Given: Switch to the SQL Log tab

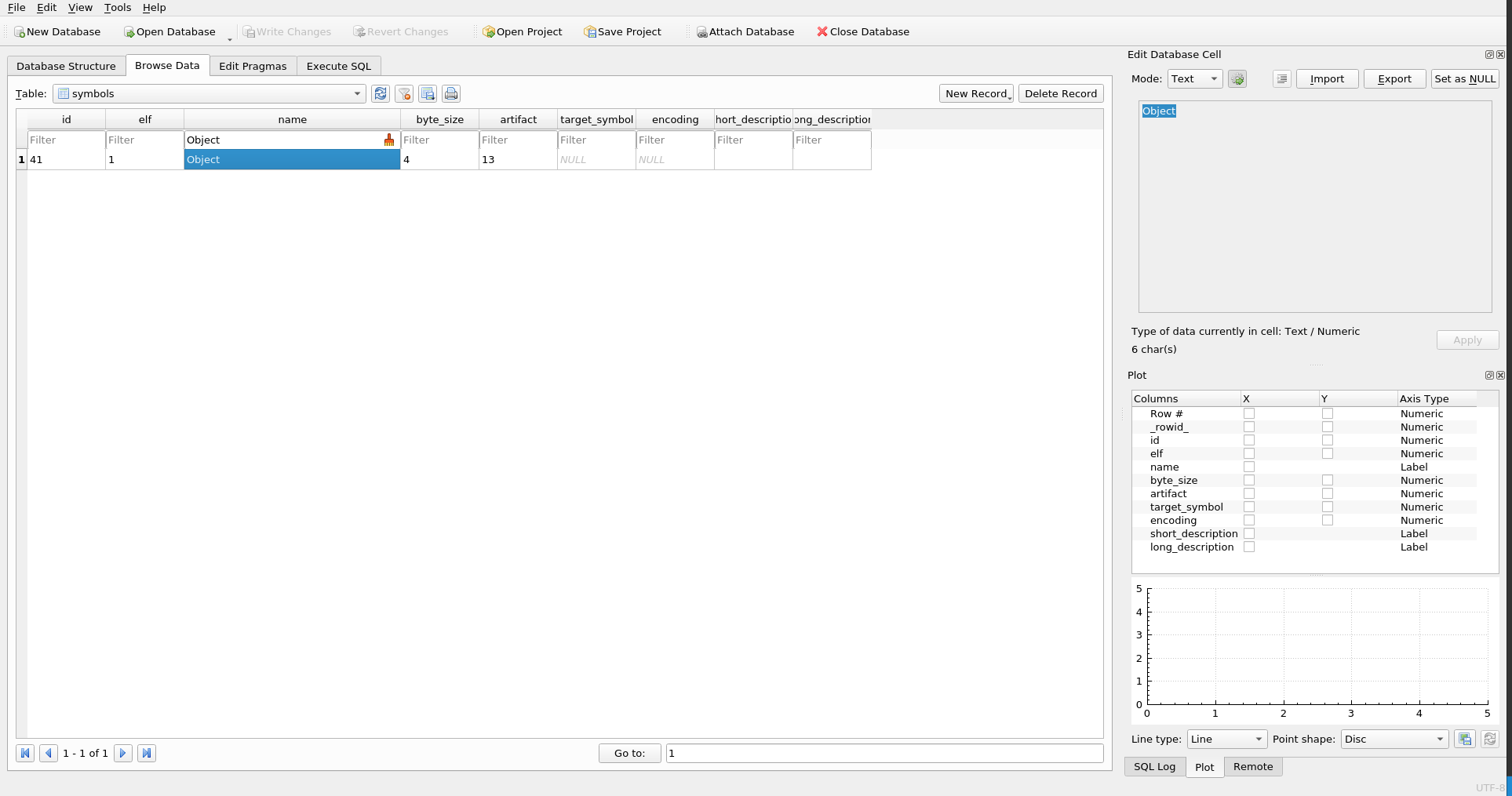Looking at the screenshot, I should [x=1154, y=767].
